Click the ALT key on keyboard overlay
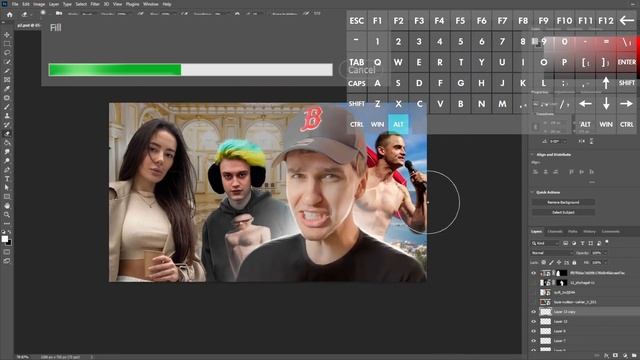Image resolution: width=640 pixels, height=360 pixels. [398, 124]
